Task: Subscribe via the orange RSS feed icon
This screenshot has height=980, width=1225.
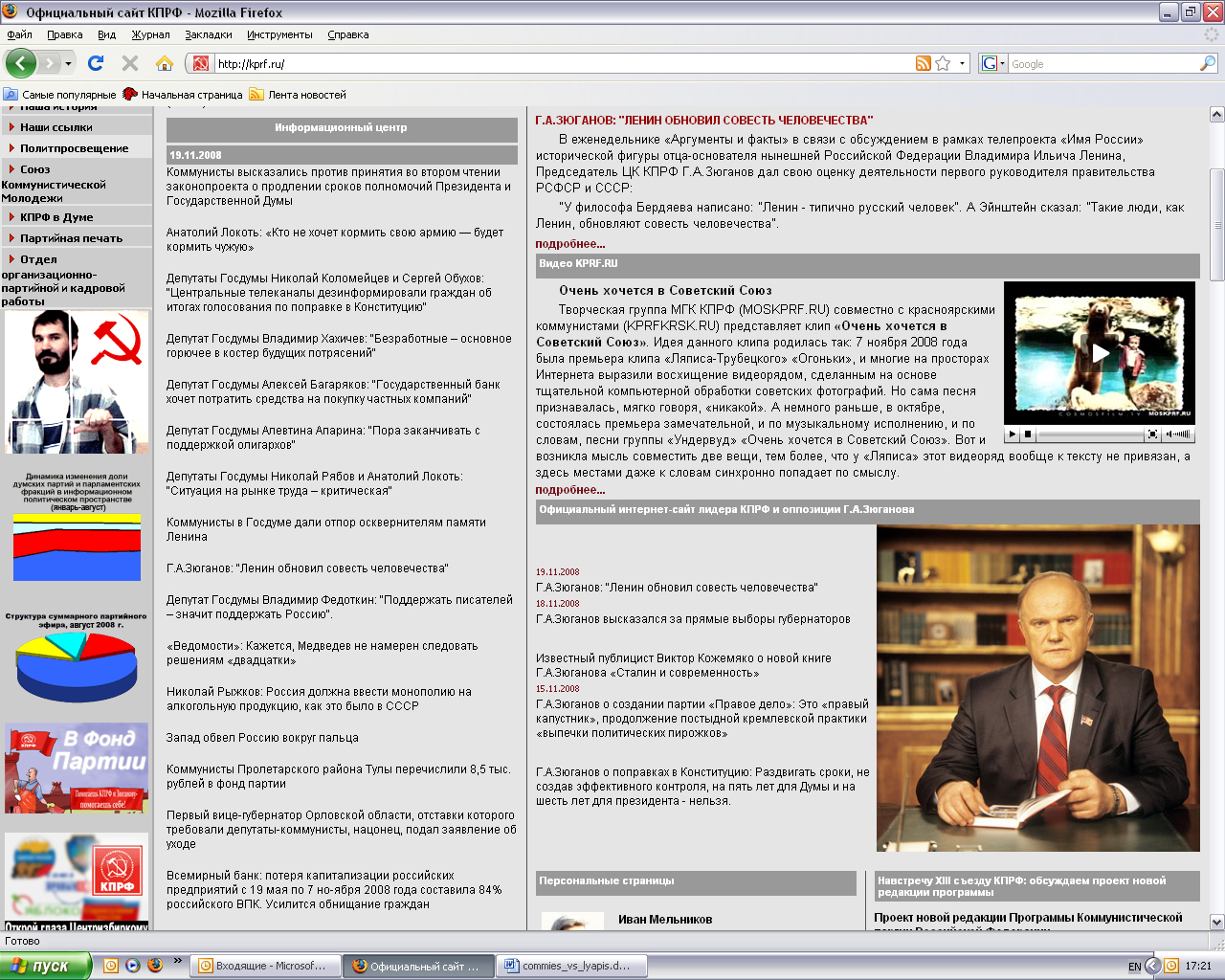Action: [924, 63]
